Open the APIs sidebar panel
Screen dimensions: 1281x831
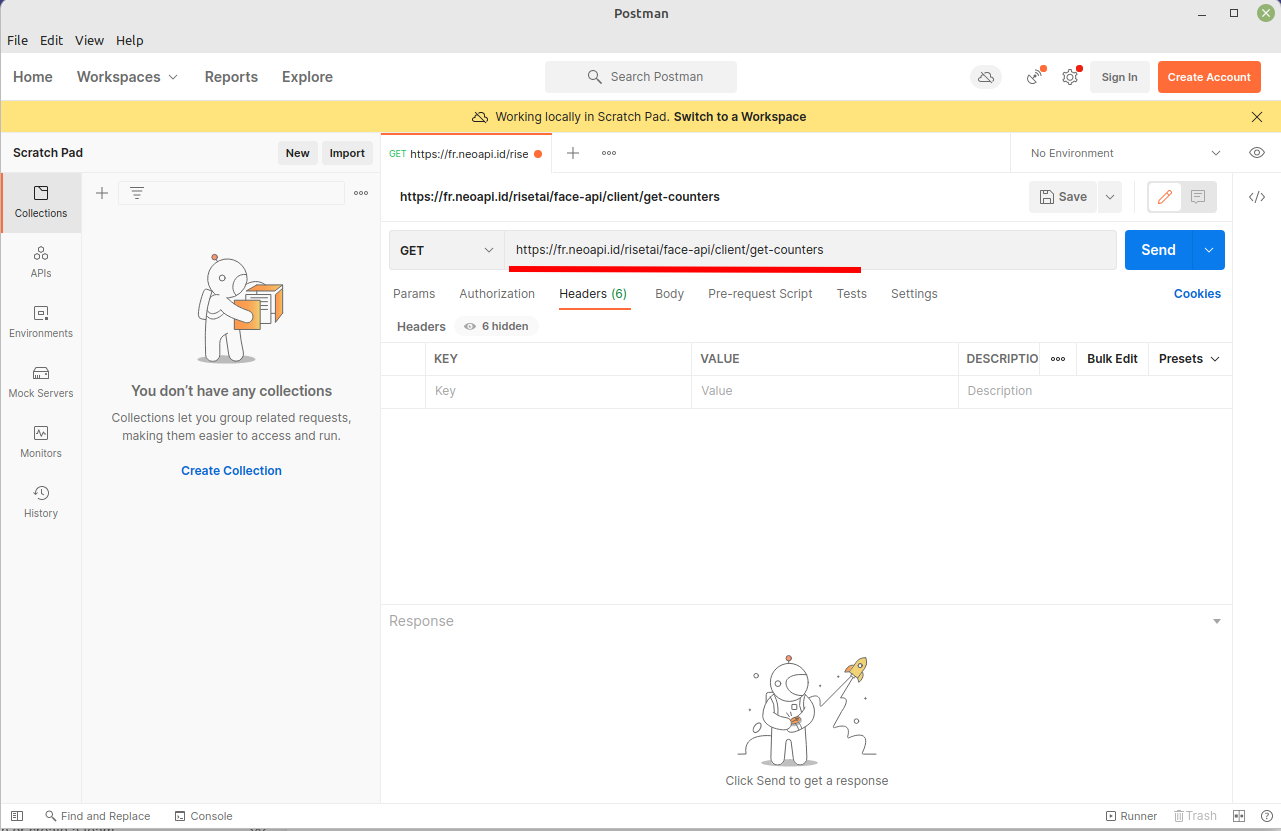click(x=41, y=262)
